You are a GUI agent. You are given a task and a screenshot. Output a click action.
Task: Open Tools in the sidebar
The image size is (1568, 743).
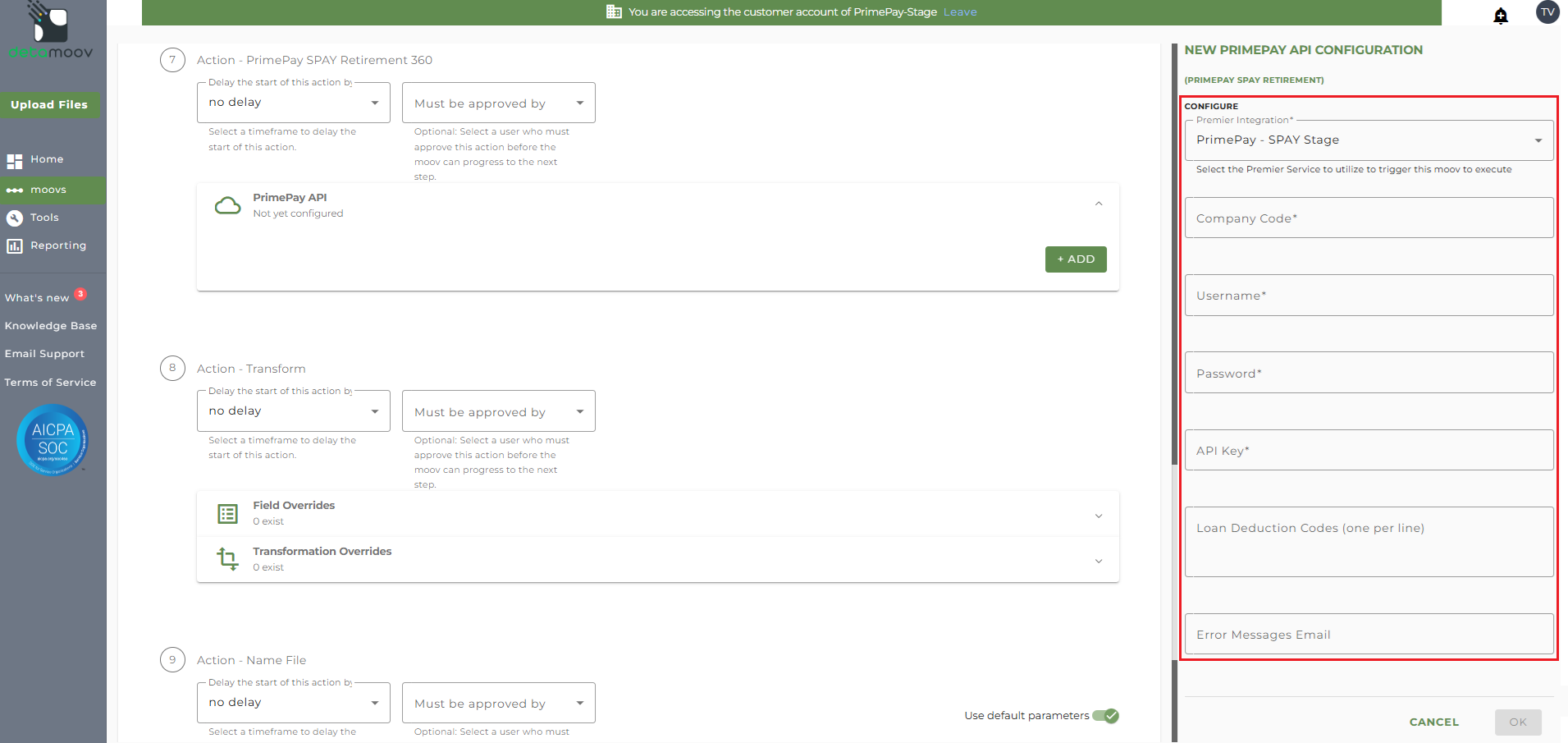tap(44, 218)
